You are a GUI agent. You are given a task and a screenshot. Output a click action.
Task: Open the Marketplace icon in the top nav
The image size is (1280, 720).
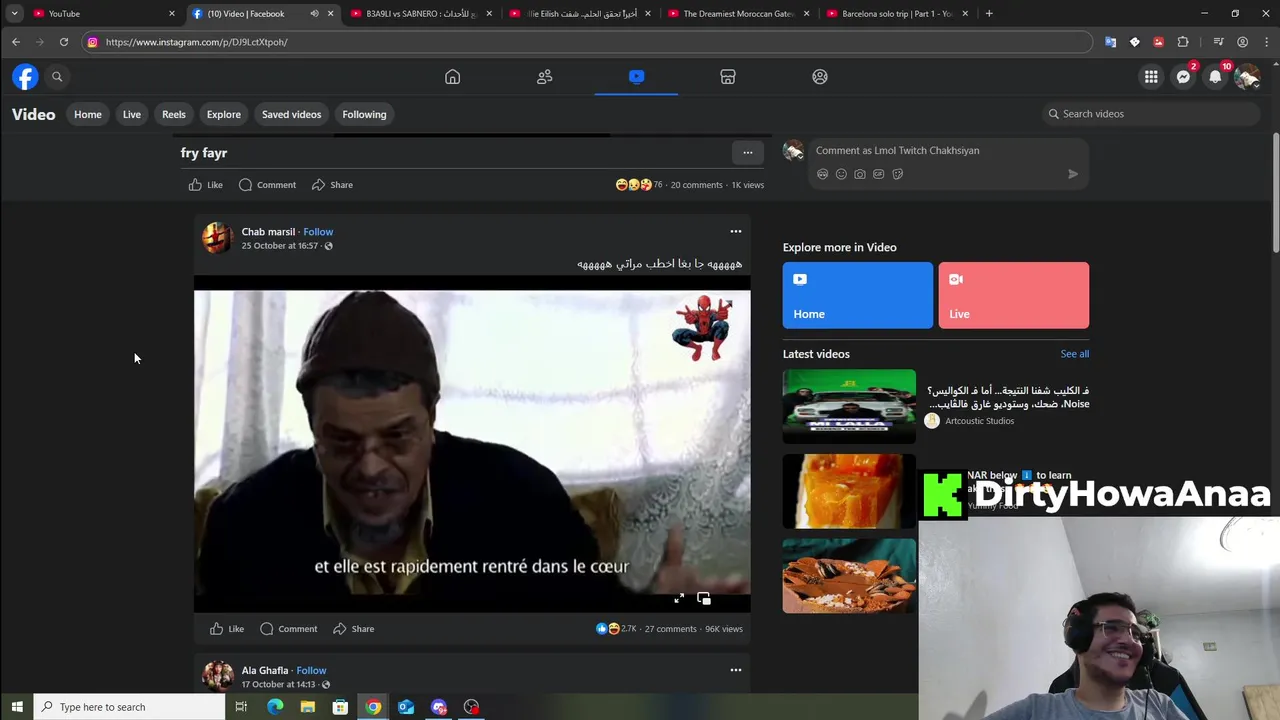pos(728,77)
